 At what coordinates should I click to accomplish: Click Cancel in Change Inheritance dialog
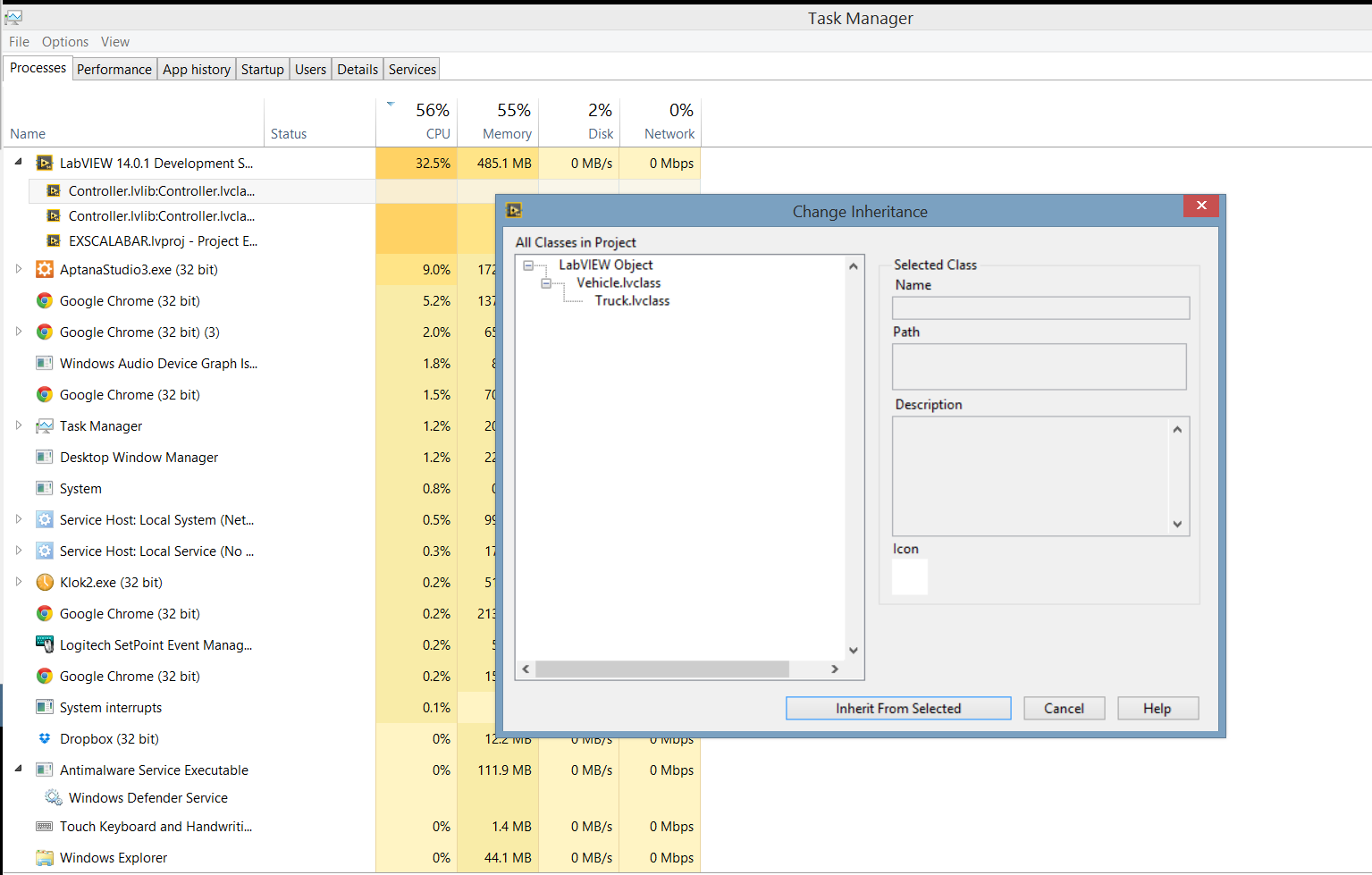pyautogui.click(x=1064, y=708)
